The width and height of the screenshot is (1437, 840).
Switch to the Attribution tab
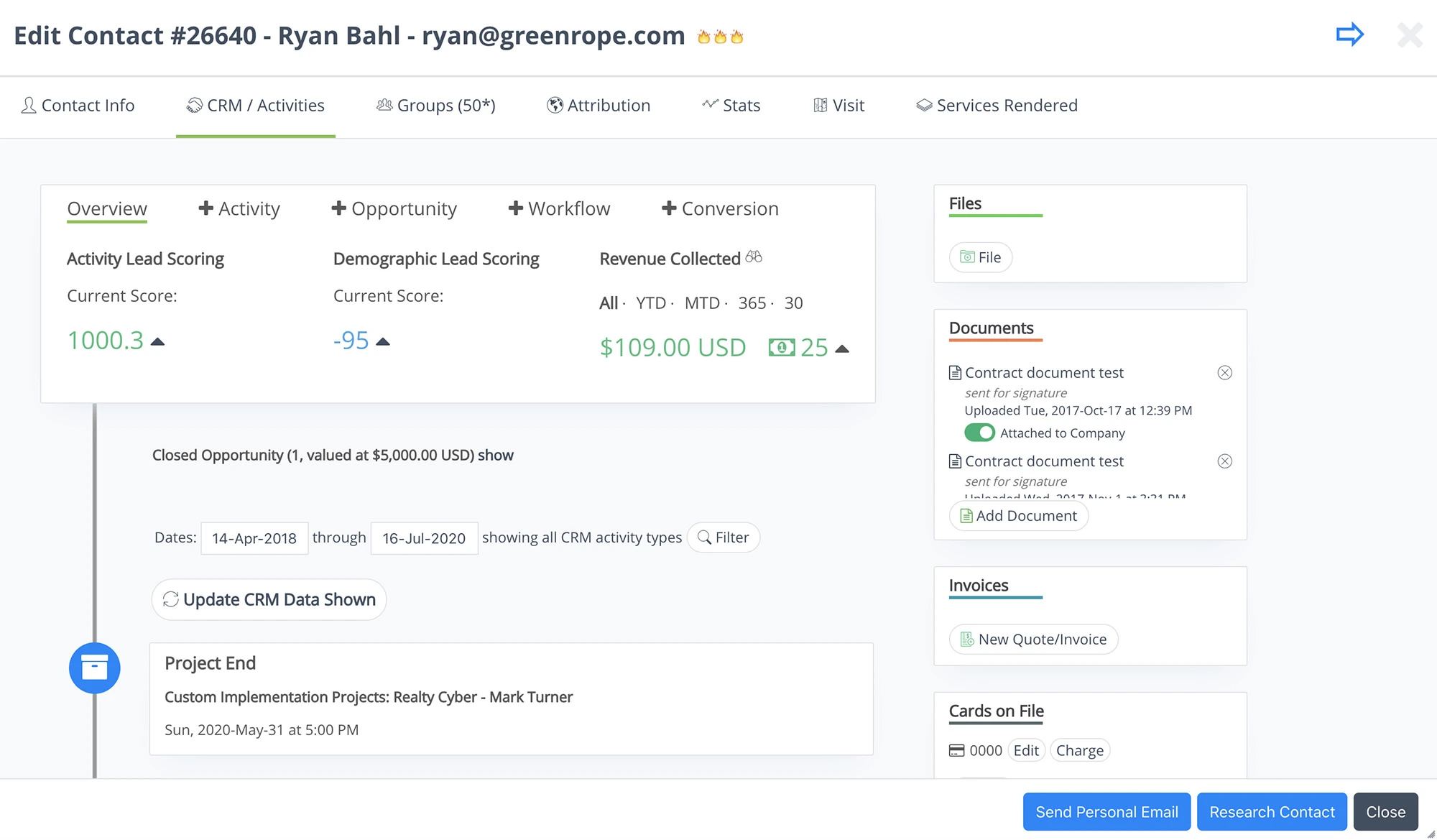(598, 106)
